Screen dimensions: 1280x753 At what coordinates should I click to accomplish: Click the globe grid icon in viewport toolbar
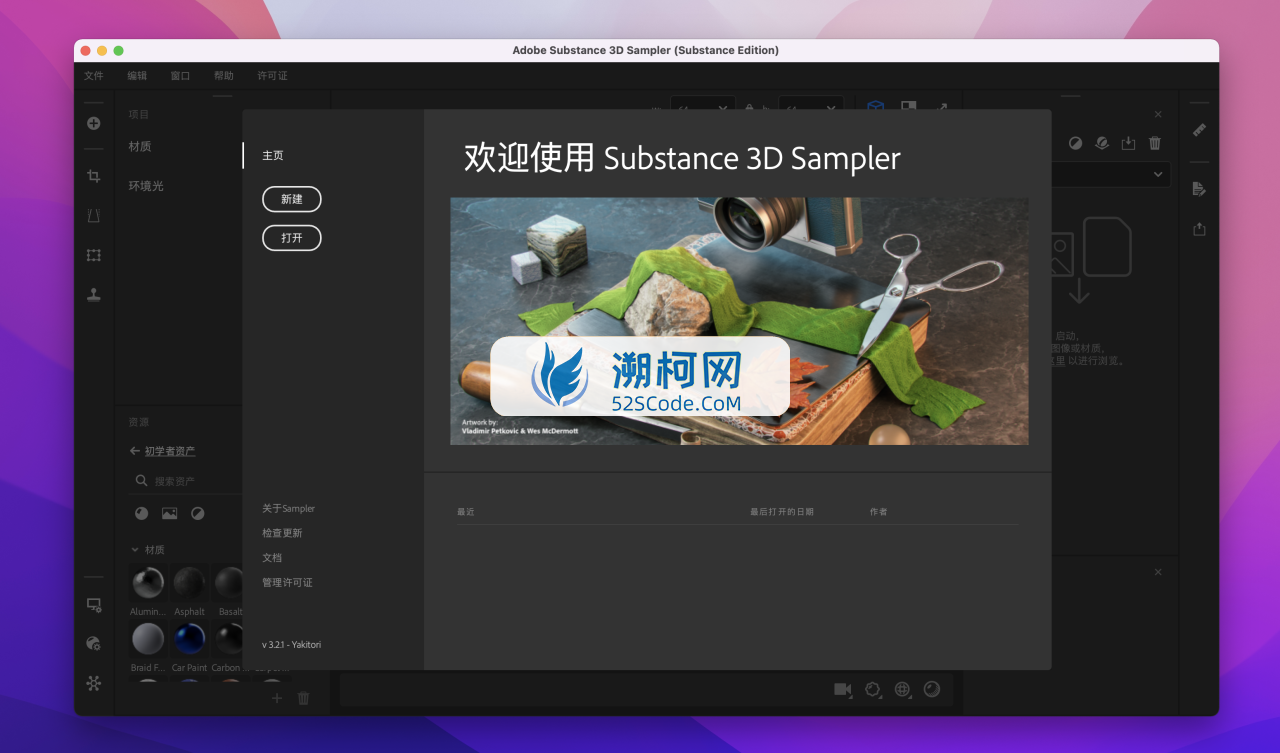click(902, 689)
